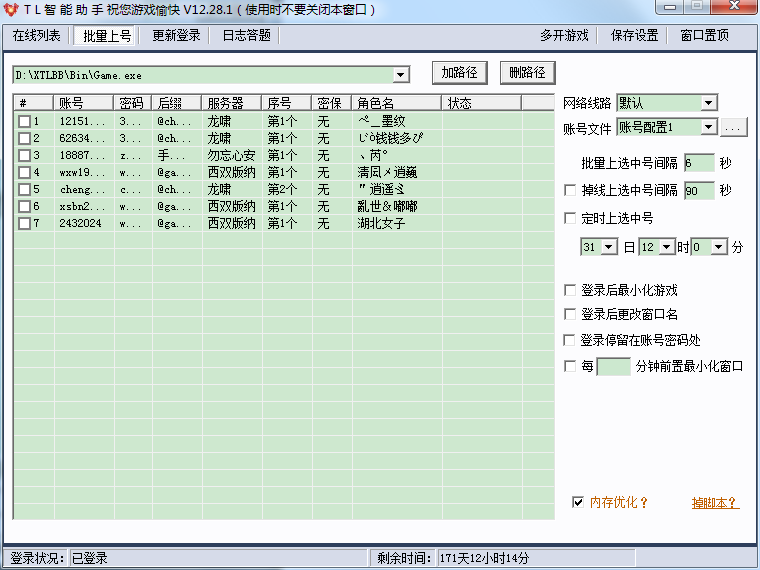Open the 更新登录 tab
760x570 pixels.
point(176,35)
